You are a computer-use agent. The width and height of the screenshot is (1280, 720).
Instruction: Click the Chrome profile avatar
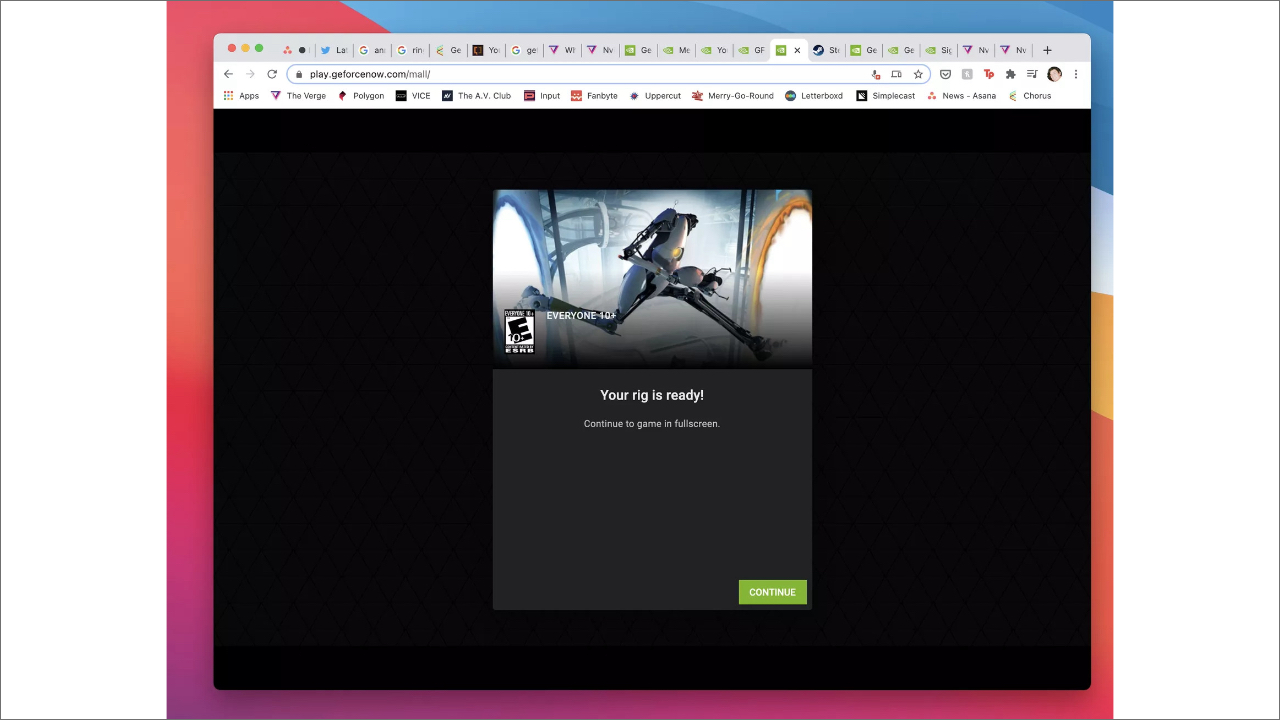1054,74
